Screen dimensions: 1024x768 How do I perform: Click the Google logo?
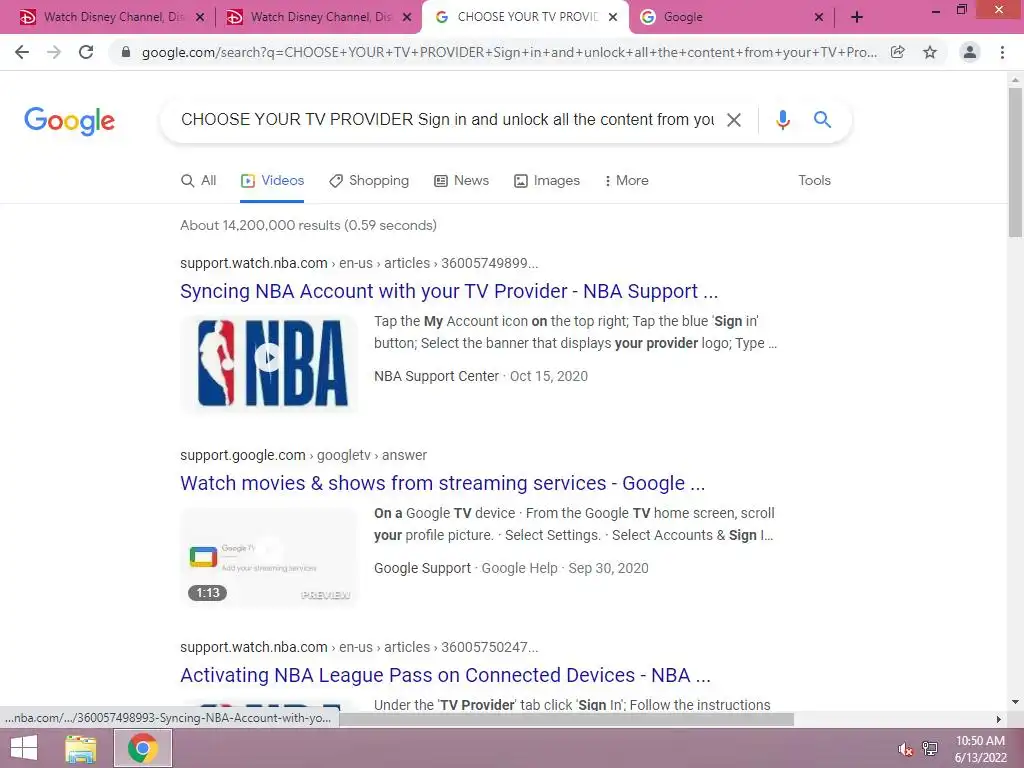pos(69,121)
